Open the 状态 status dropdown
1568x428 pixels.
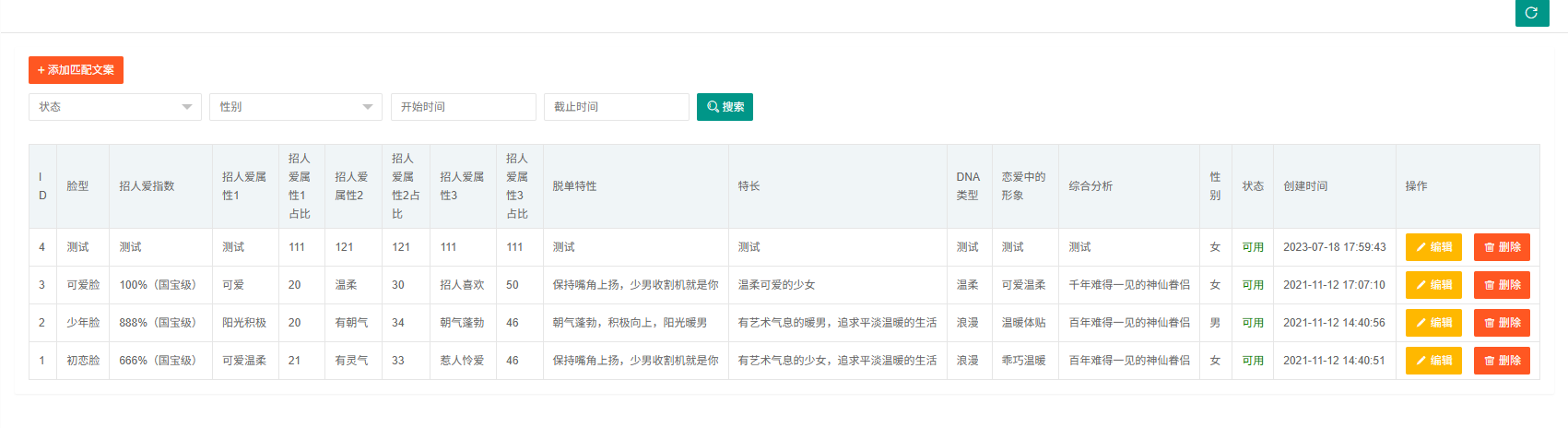114,107
